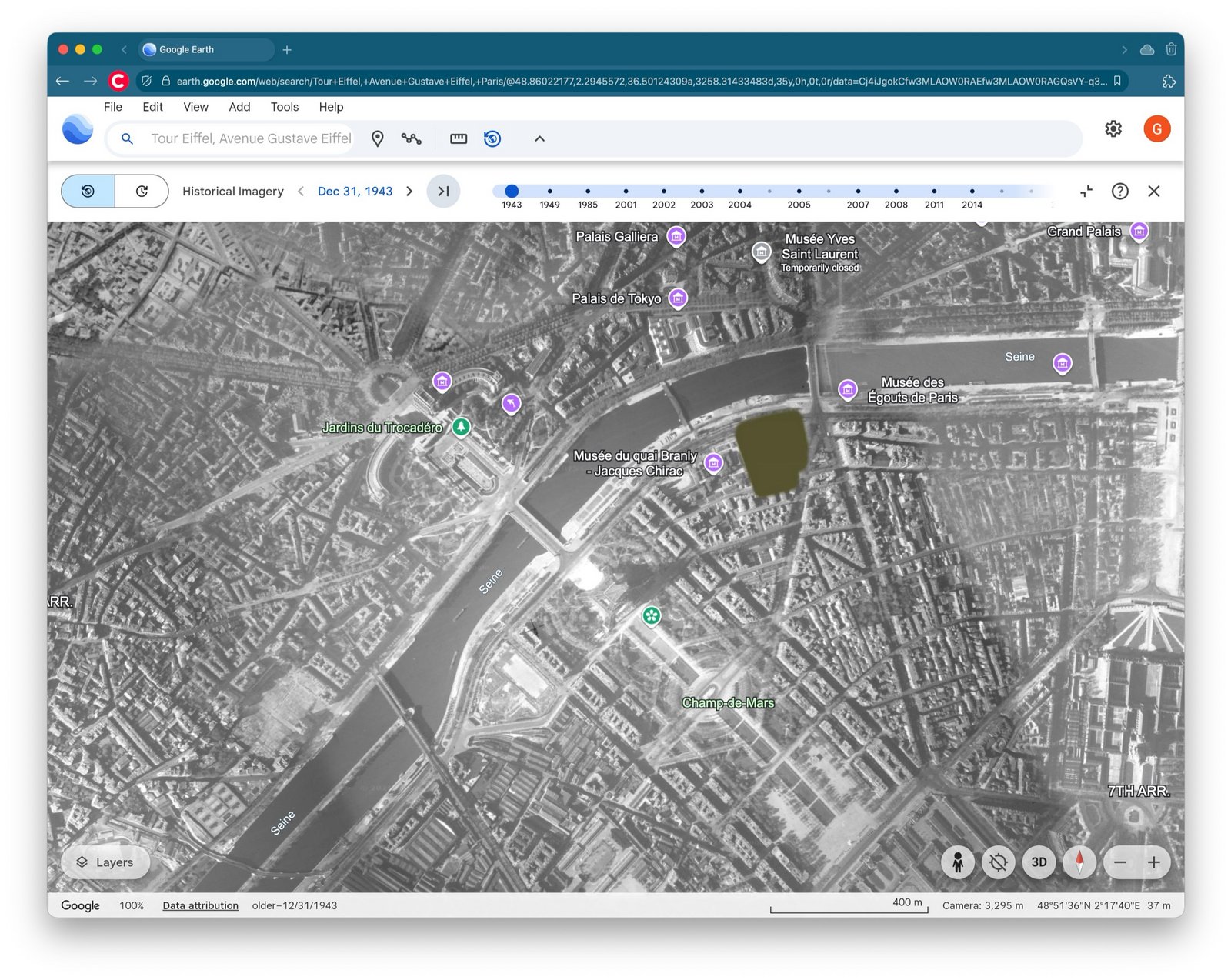Screen dimensions: 1231x980
Task: Click the compass north indicator
Action: [x=1079, y=862]
